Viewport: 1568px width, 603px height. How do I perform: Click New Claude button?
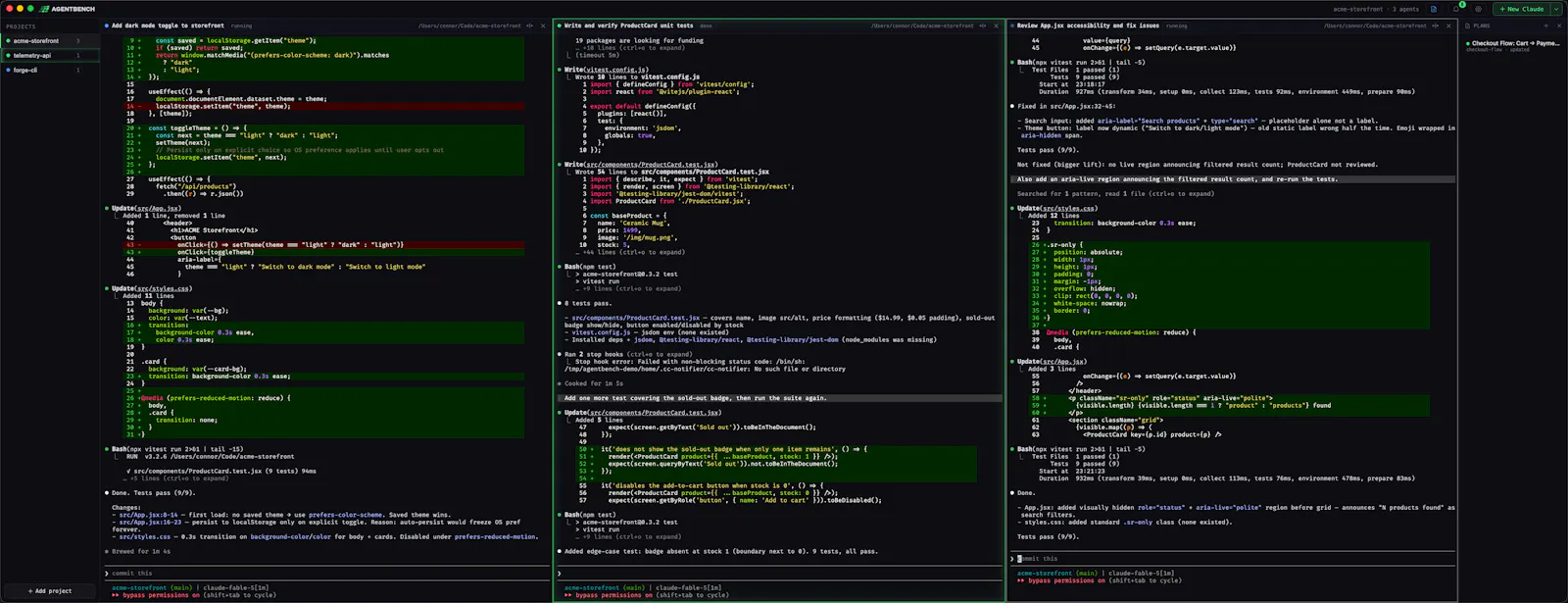(1519, 9)
